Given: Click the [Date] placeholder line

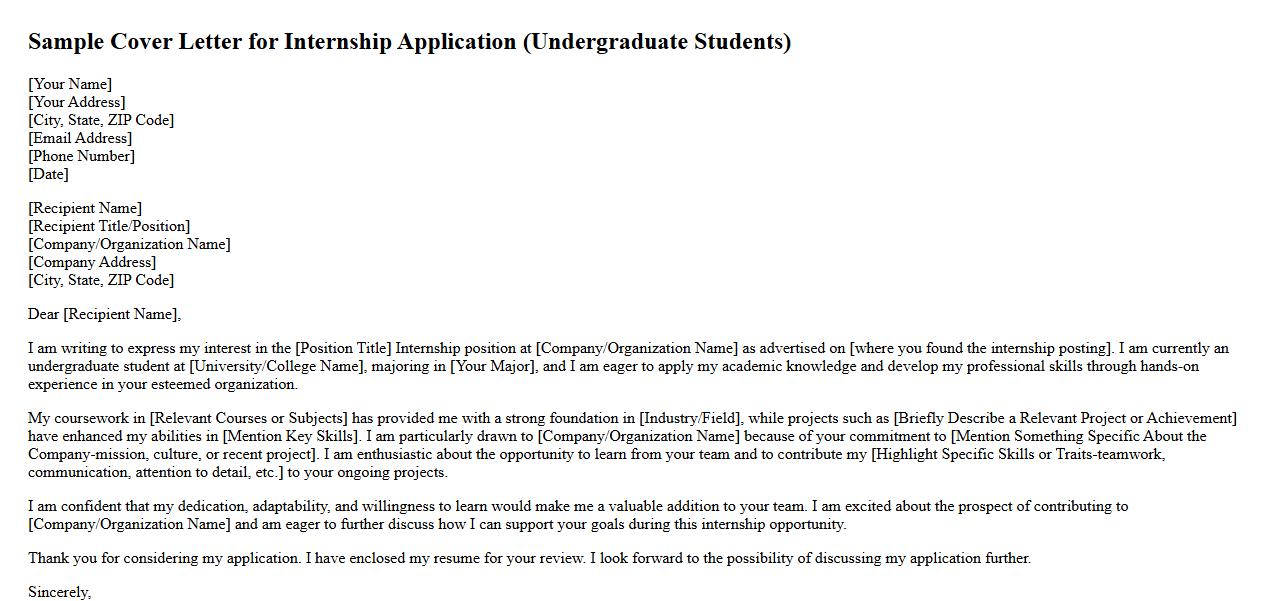Looking at the screenshot, I should pos(48,174).
